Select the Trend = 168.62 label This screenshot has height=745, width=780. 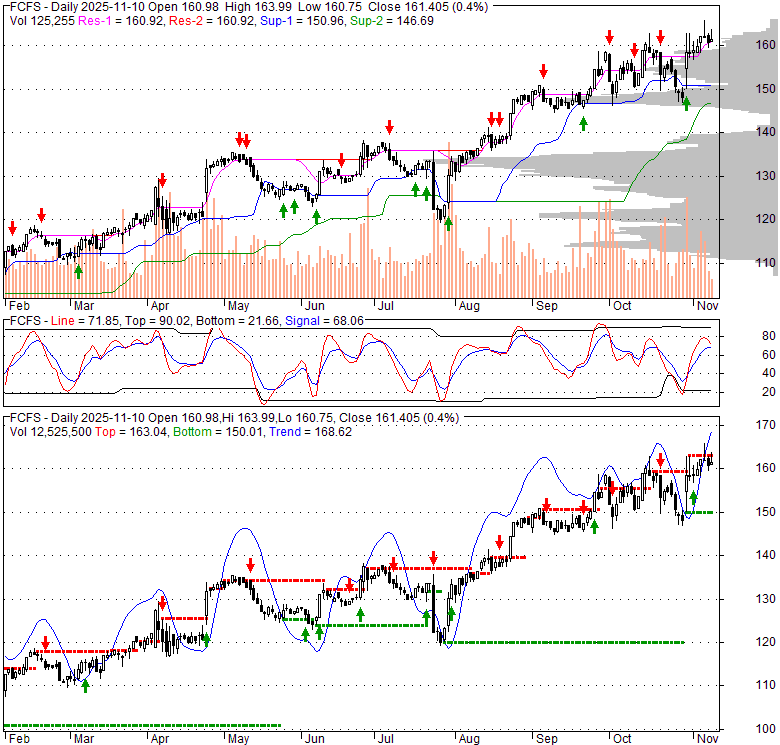coord(310,432)
